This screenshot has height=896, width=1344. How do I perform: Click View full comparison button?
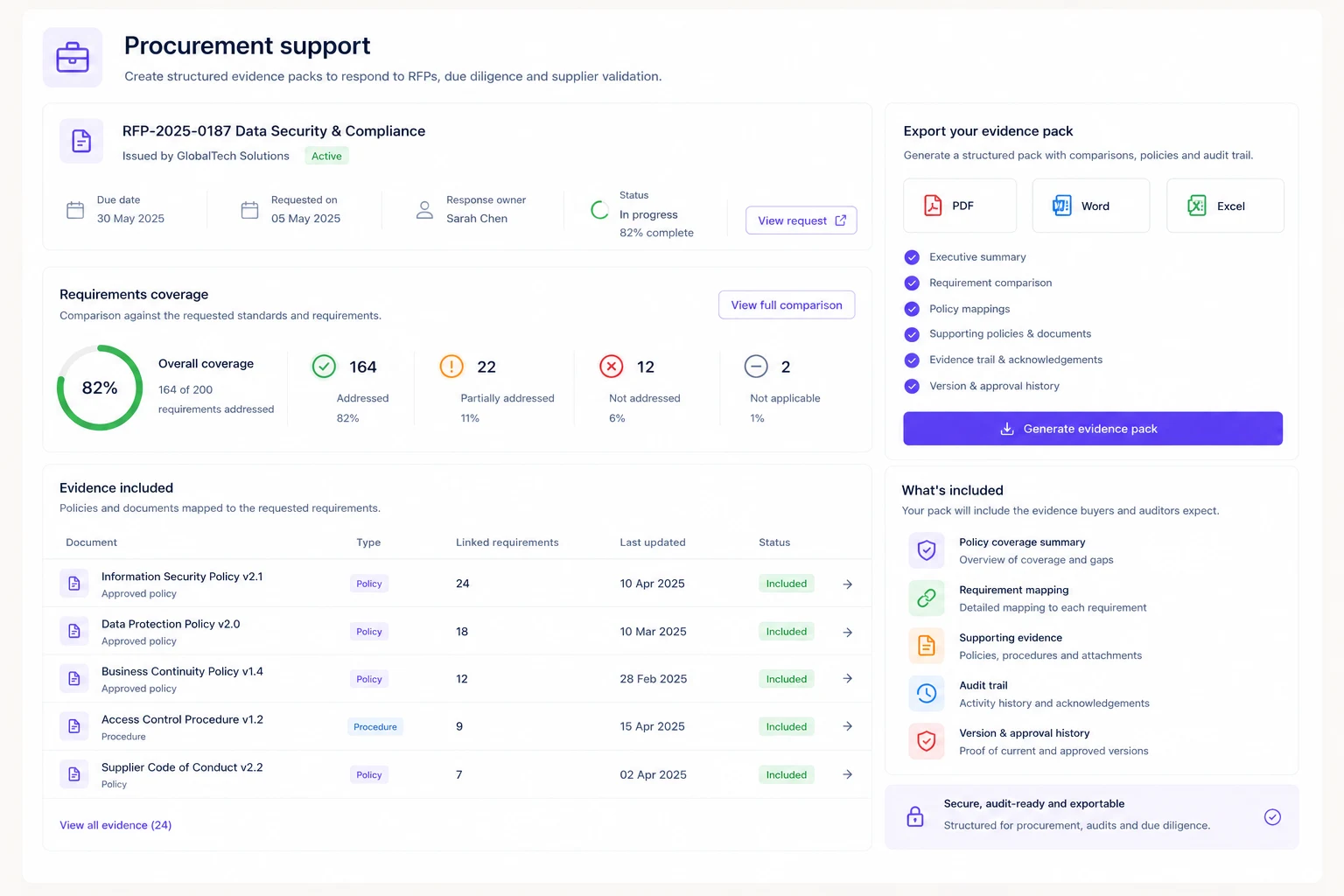point(787,305)
